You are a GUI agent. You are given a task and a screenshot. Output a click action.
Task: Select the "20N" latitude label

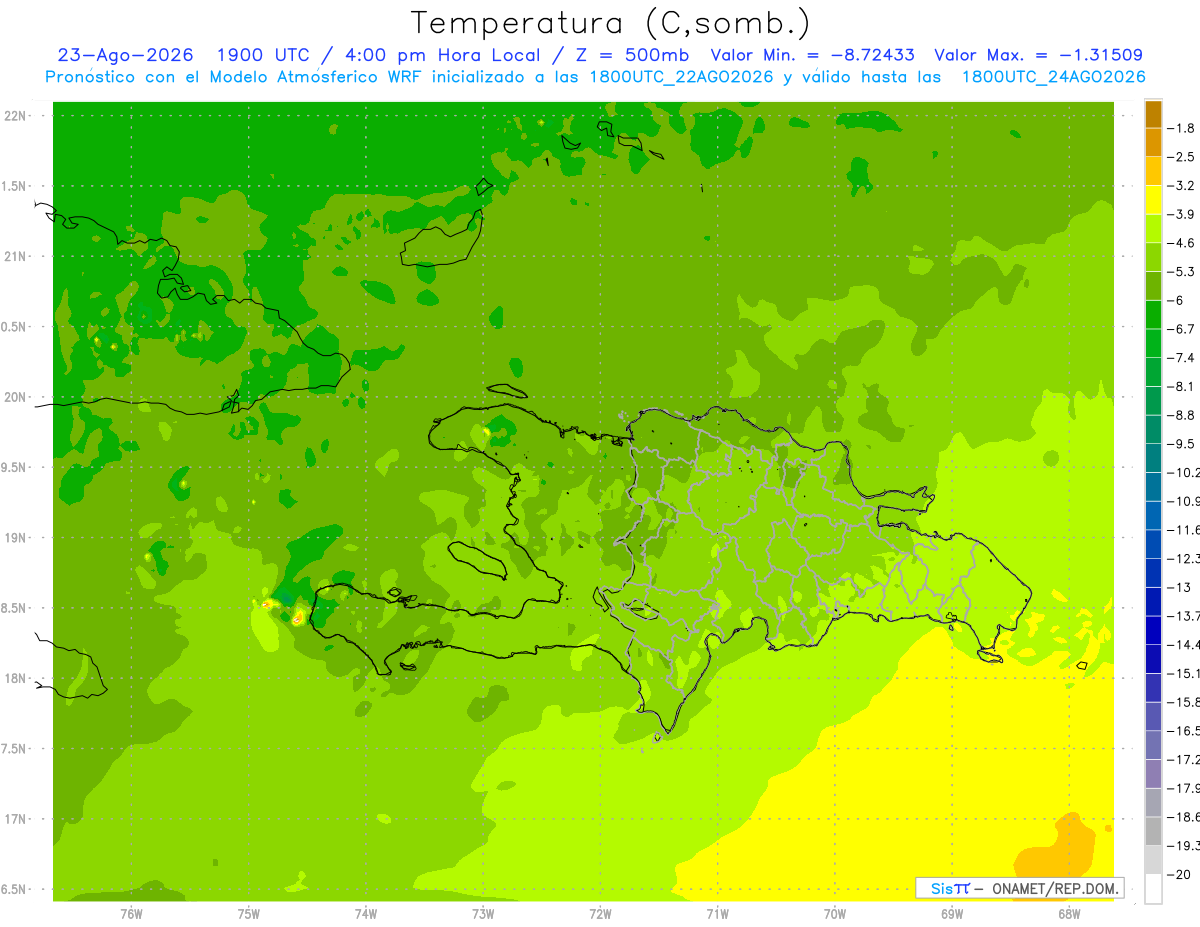[x=16, y=397]
